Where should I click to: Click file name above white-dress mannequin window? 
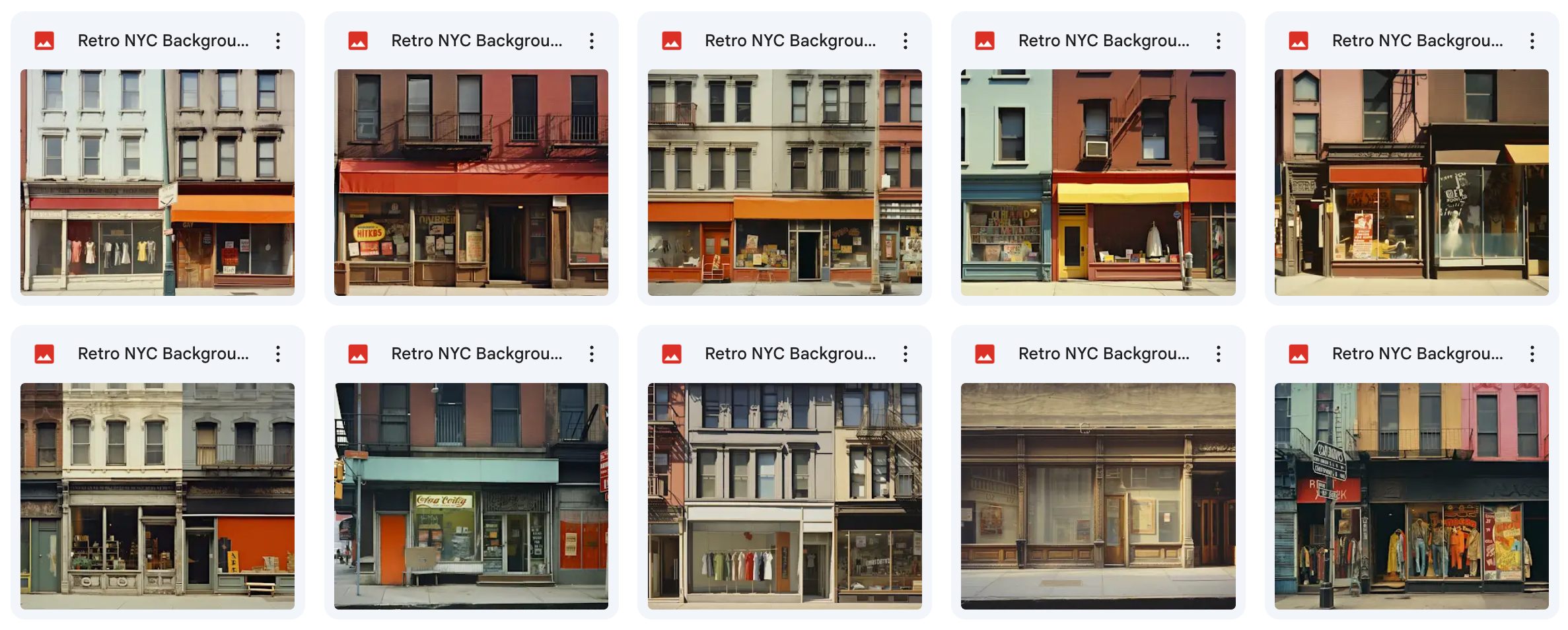pyautogui.click(x=1417, y=41)
